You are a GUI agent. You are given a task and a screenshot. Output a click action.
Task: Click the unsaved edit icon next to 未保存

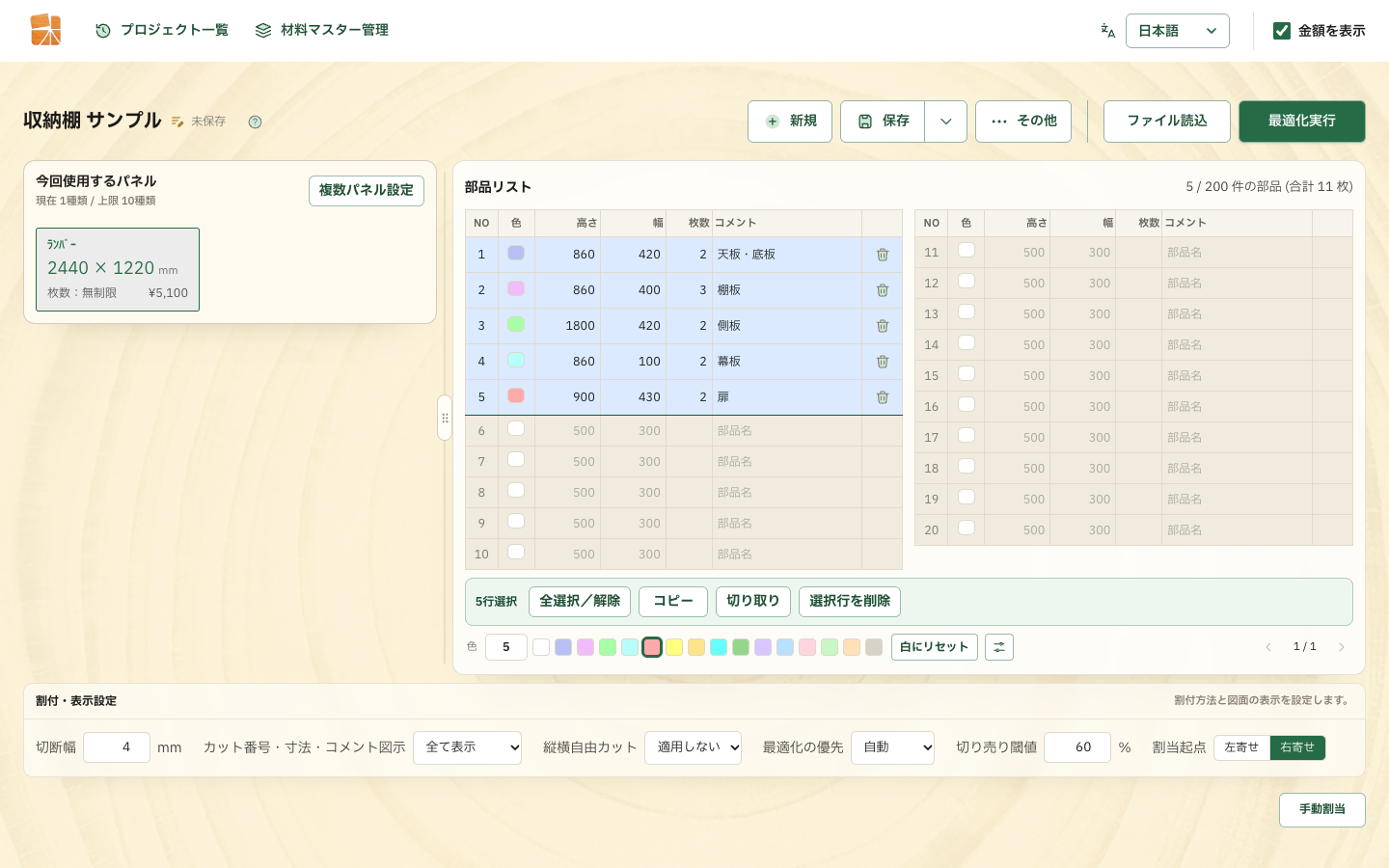tap(177, 122)
